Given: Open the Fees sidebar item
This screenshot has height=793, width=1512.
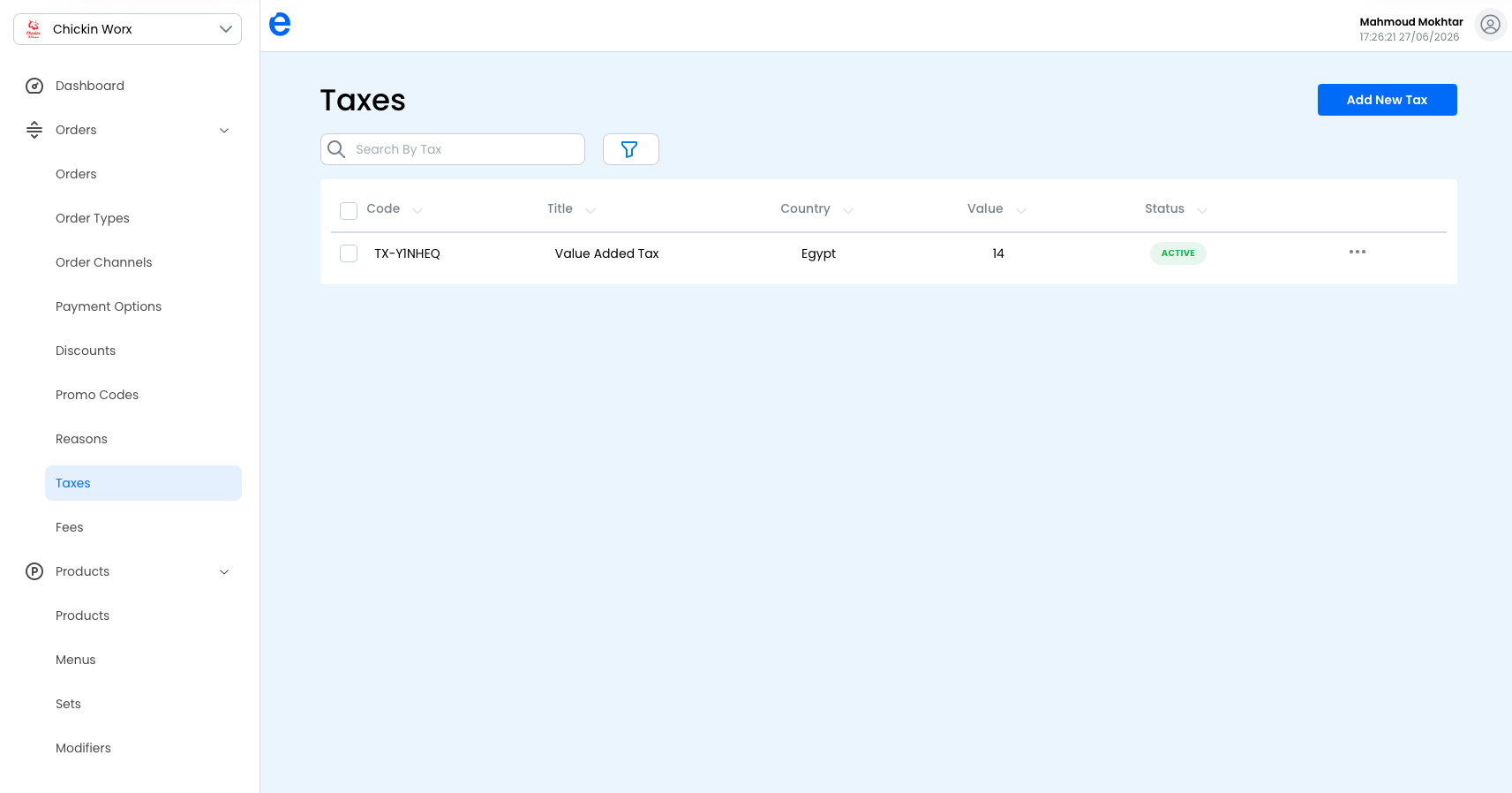Looking at the screenshot, I should point(70,527).
